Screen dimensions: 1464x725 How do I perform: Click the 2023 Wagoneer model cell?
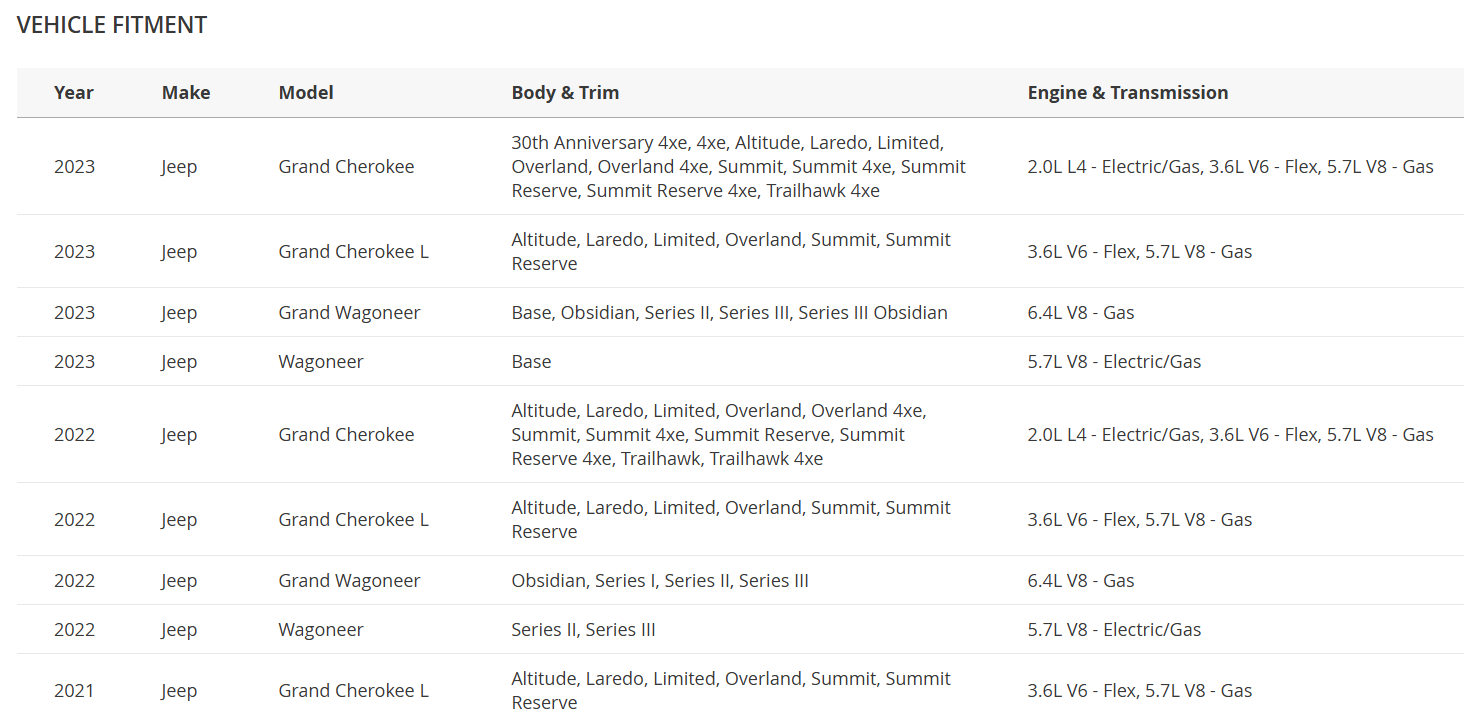click(x=321, y=362)
